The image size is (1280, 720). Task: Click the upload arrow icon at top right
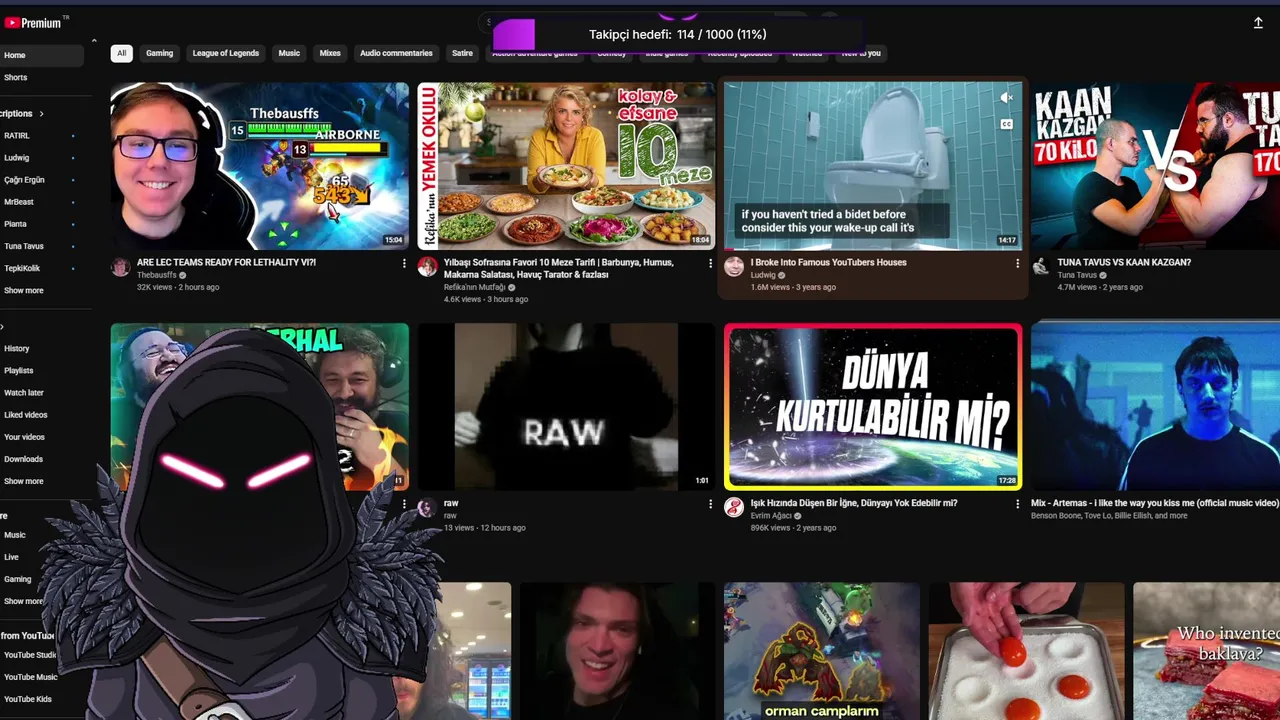click(x=1258, y=22)
